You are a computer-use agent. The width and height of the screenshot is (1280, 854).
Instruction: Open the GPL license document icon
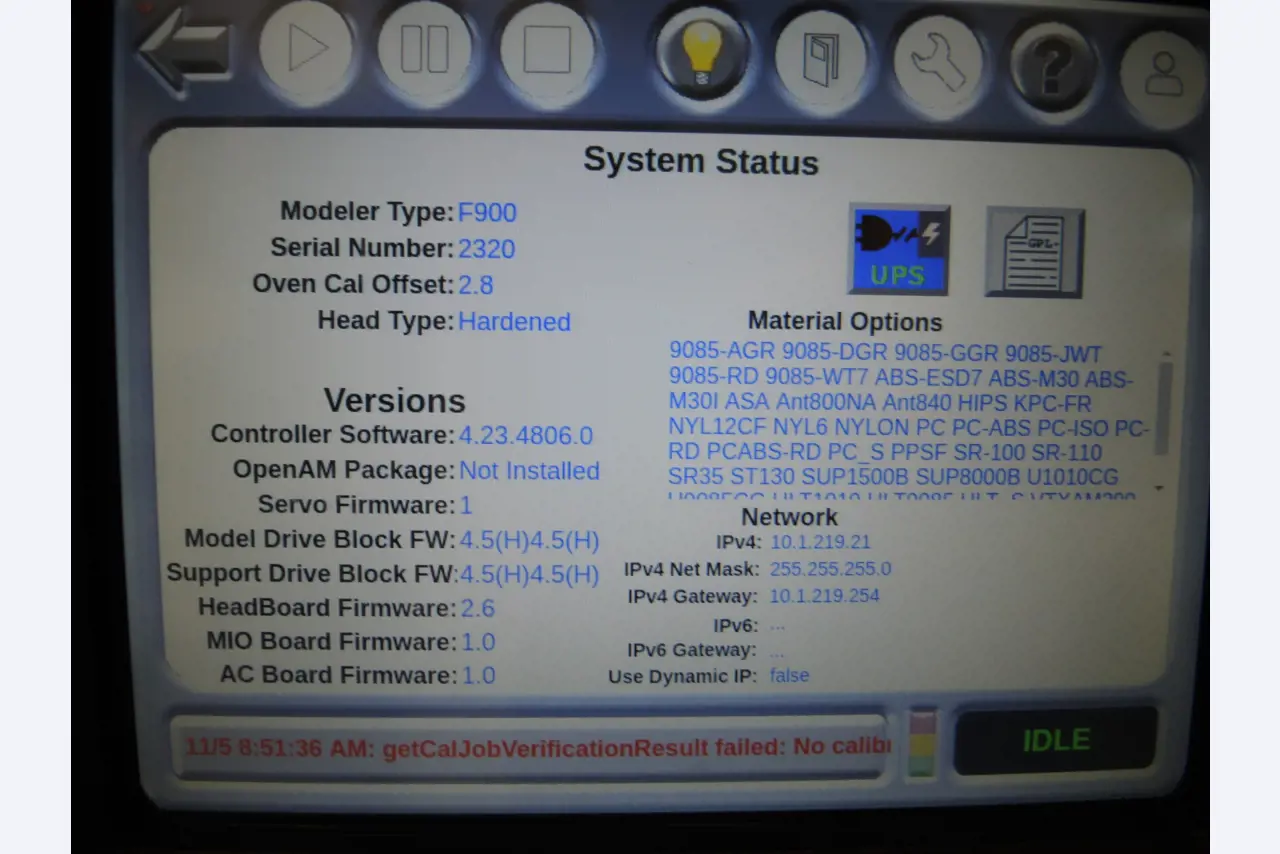[1034, 251]
